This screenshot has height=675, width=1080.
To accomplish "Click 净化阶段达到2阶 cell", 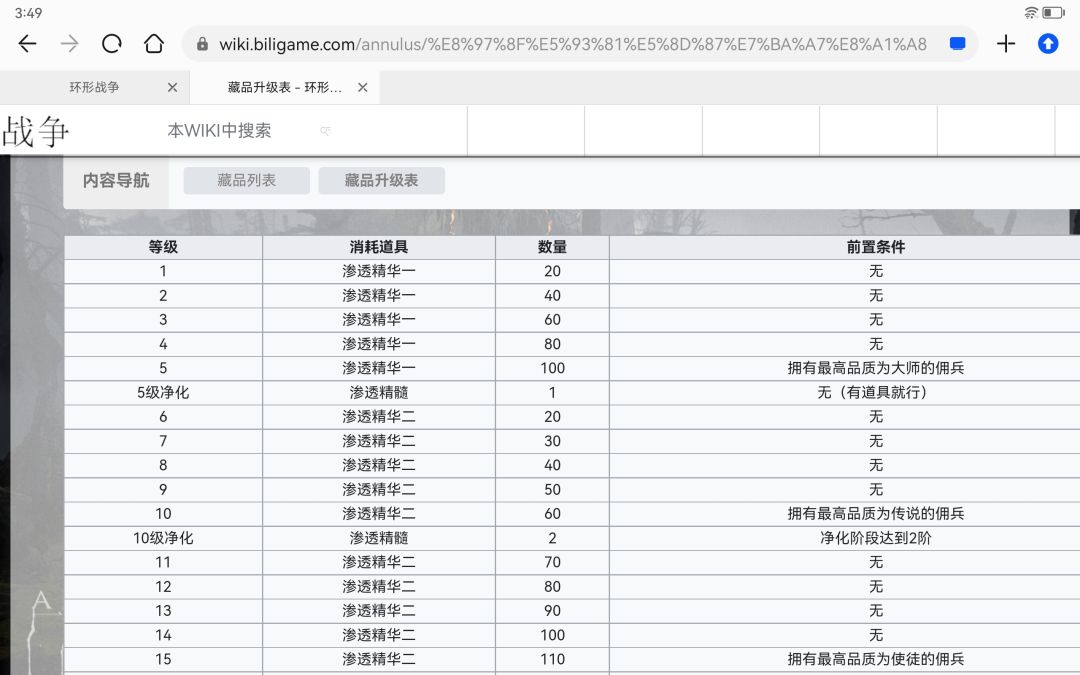I will (x=875, y=538).
